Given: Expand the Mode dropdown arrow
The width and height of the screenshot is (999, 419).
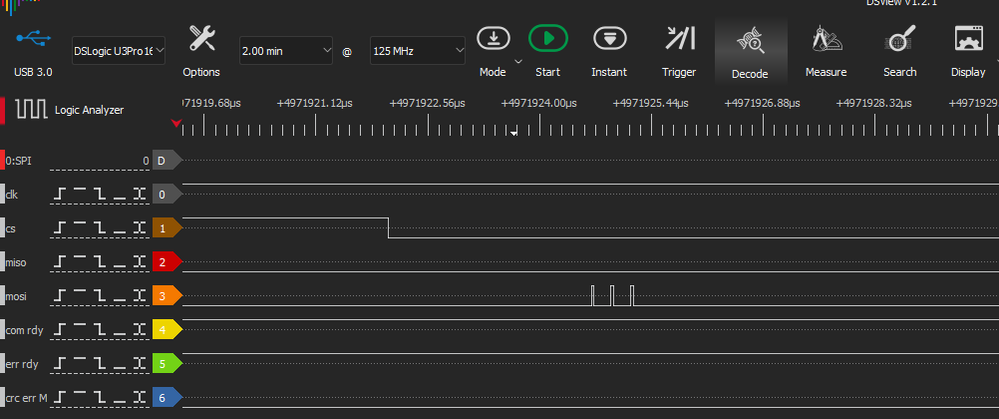Looking at the screenshot, I should [x=518, y=62].
